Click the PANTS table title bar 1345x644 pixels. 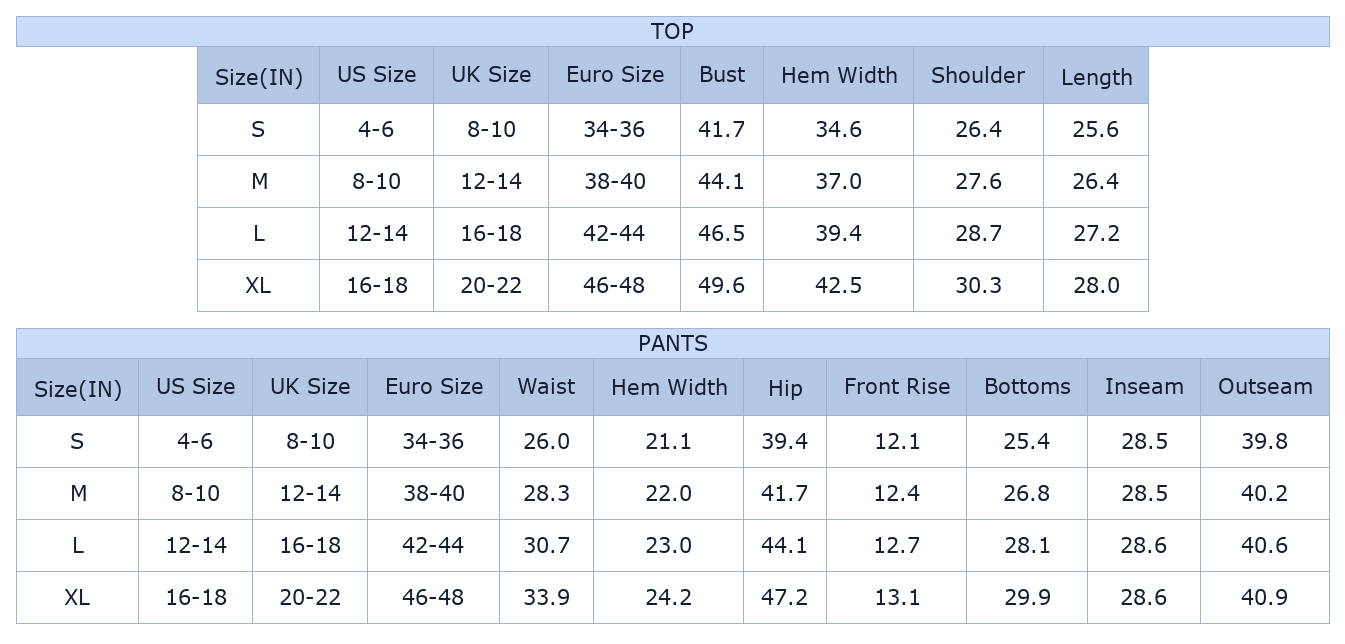point(672,343)
